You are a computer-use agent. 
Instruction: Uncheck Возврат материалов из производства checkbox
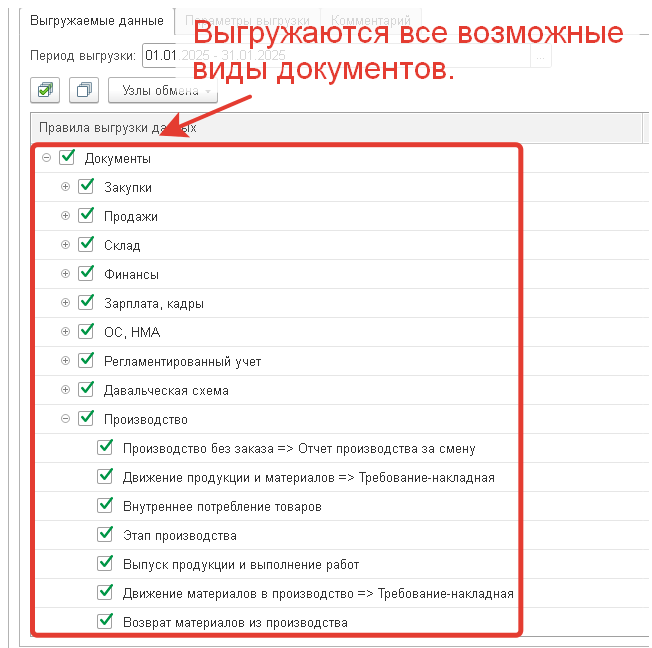(105, 621)
